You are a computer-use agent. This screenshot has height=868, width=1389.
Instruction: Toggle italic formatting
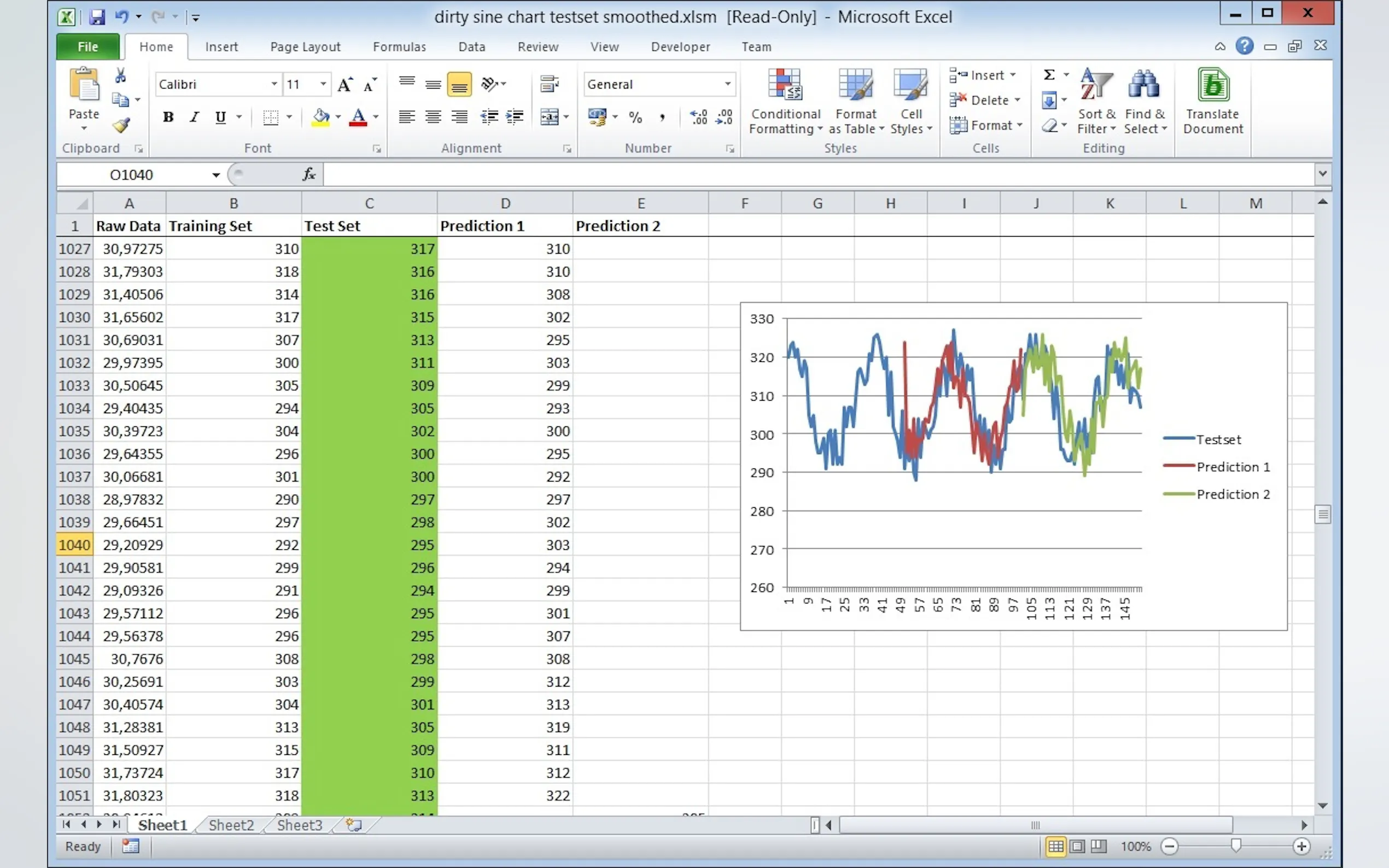pyautogui.click(x=195, y=117)
